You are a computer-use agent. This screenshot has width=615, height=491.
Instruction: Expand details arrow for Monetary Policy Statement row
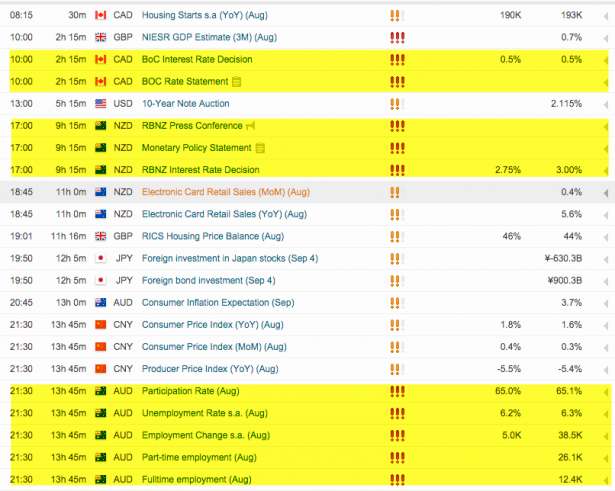click(x=606, y=149)
